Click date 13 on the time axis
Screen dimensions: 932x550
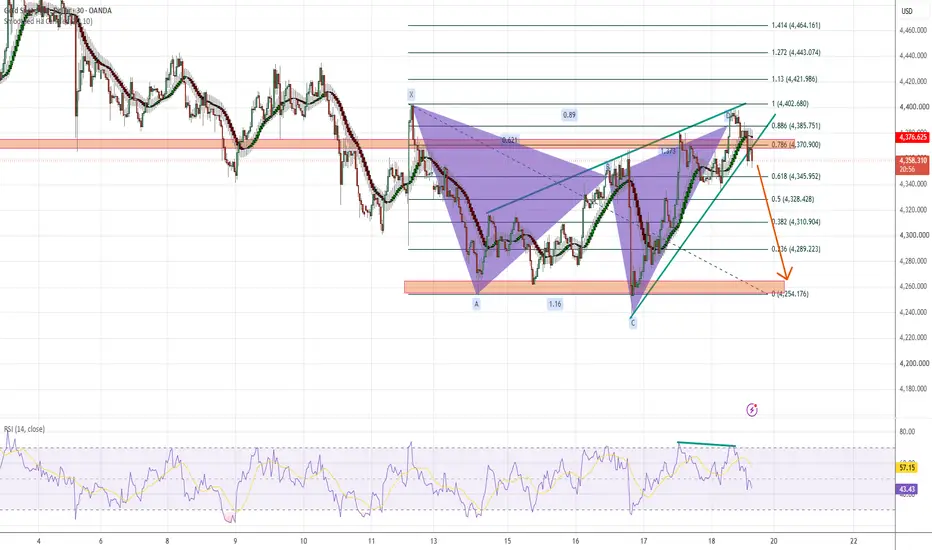click(x=434, y=541)
